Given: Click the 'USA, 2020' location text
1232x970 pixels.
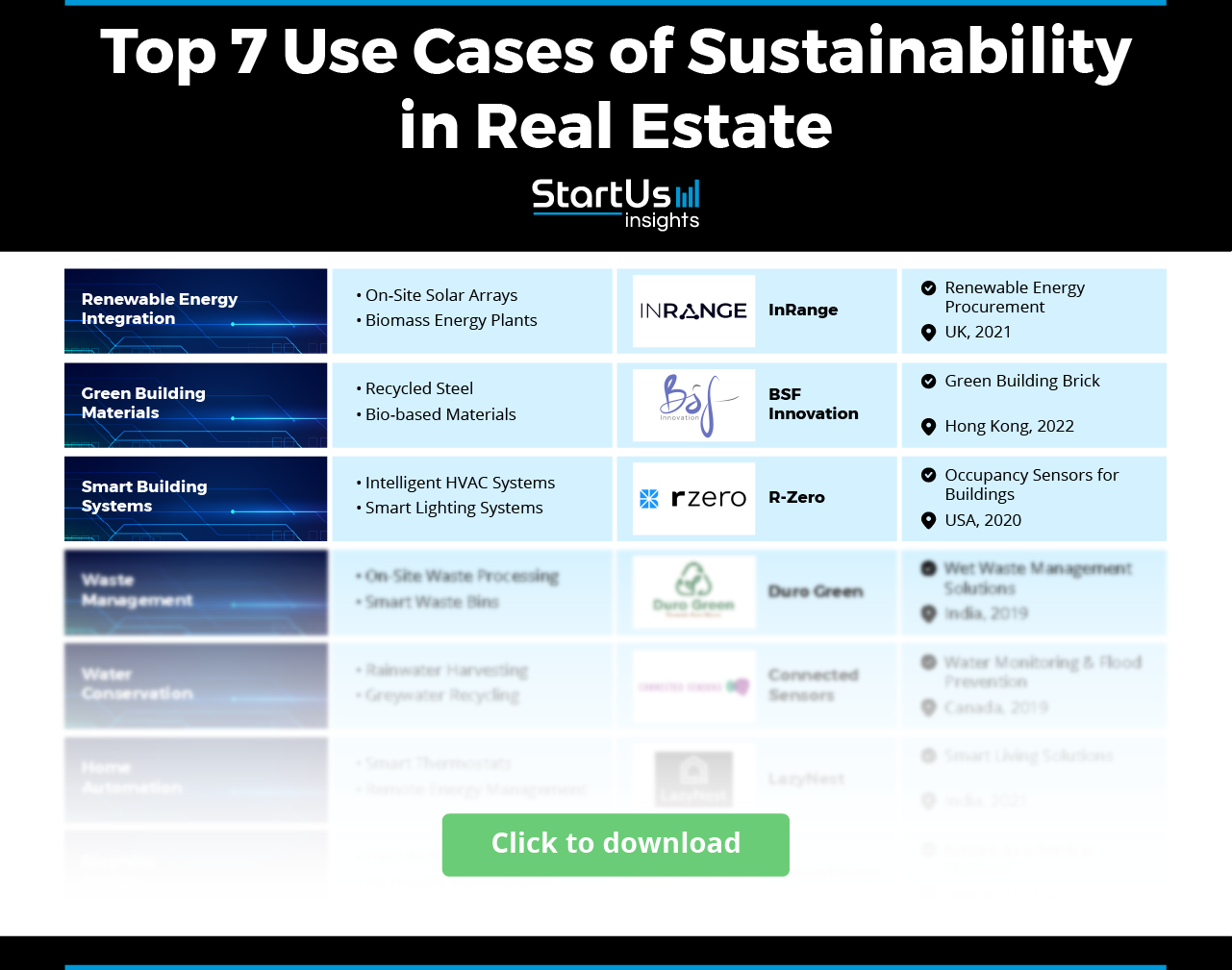Looking at the screenshot, I should pos(983,520).
